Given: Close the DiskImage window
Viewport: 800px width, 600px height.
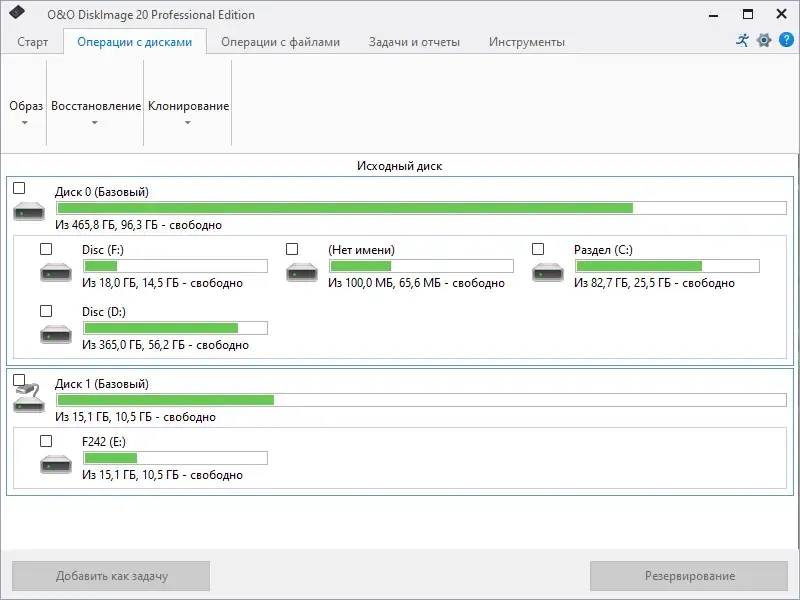Looking at the screenshot, I should point(781,14).
